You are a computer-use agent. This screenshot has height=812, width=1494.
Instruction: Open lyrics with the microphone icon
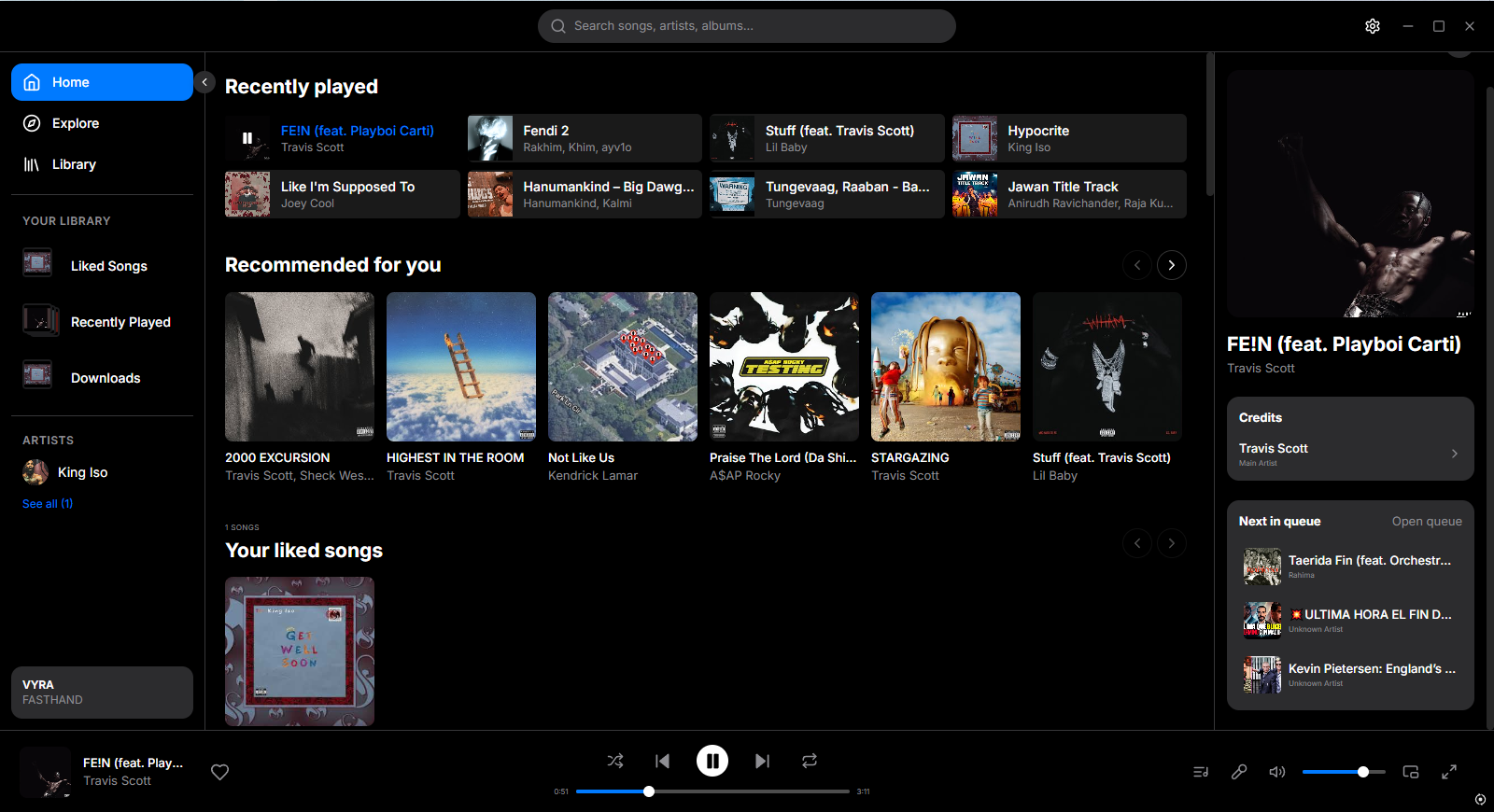tap(1239, 772)
